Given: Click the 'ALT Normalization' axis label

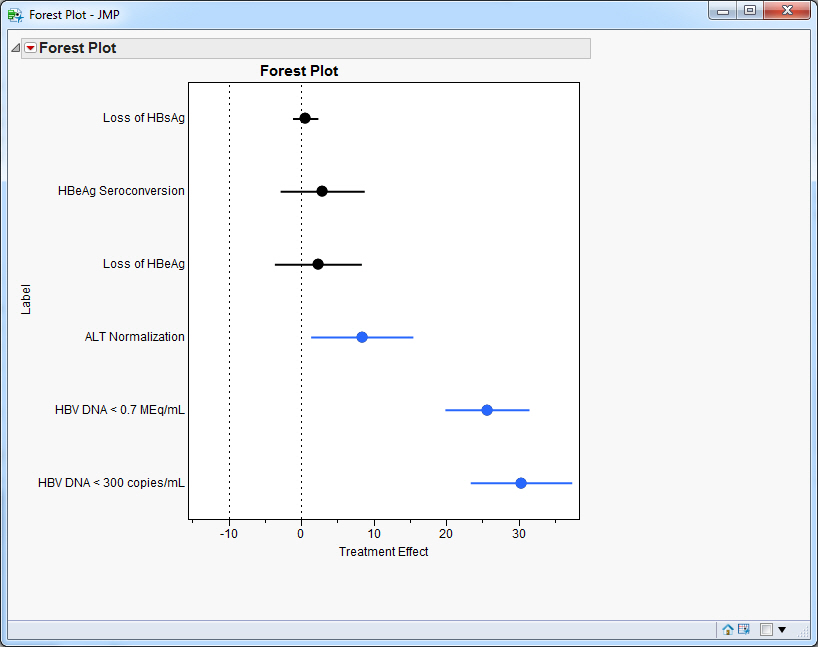Looking at the screenshot, I should (135, 337).
